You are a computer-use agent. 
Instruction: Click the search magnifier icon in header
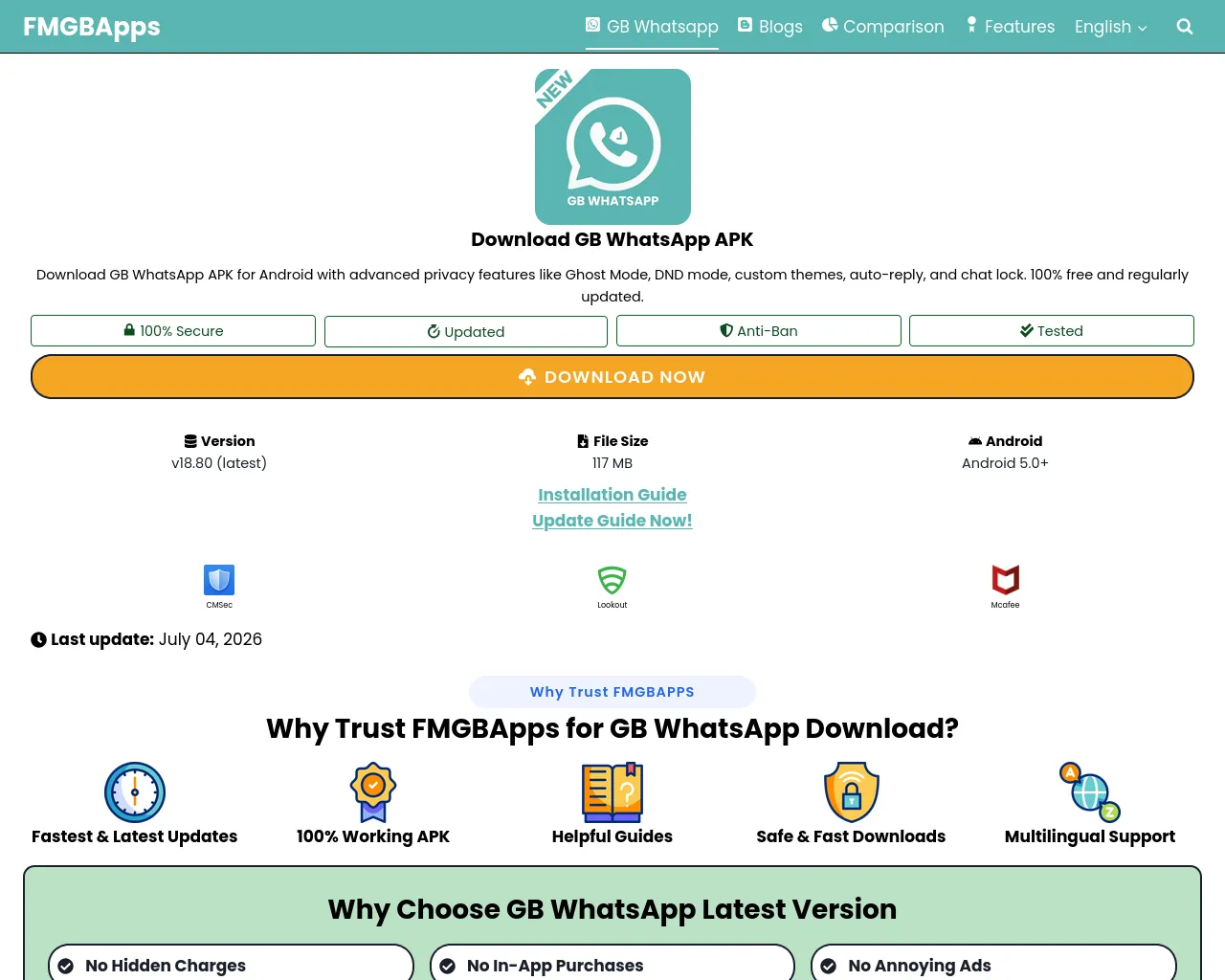[1185, 27]
